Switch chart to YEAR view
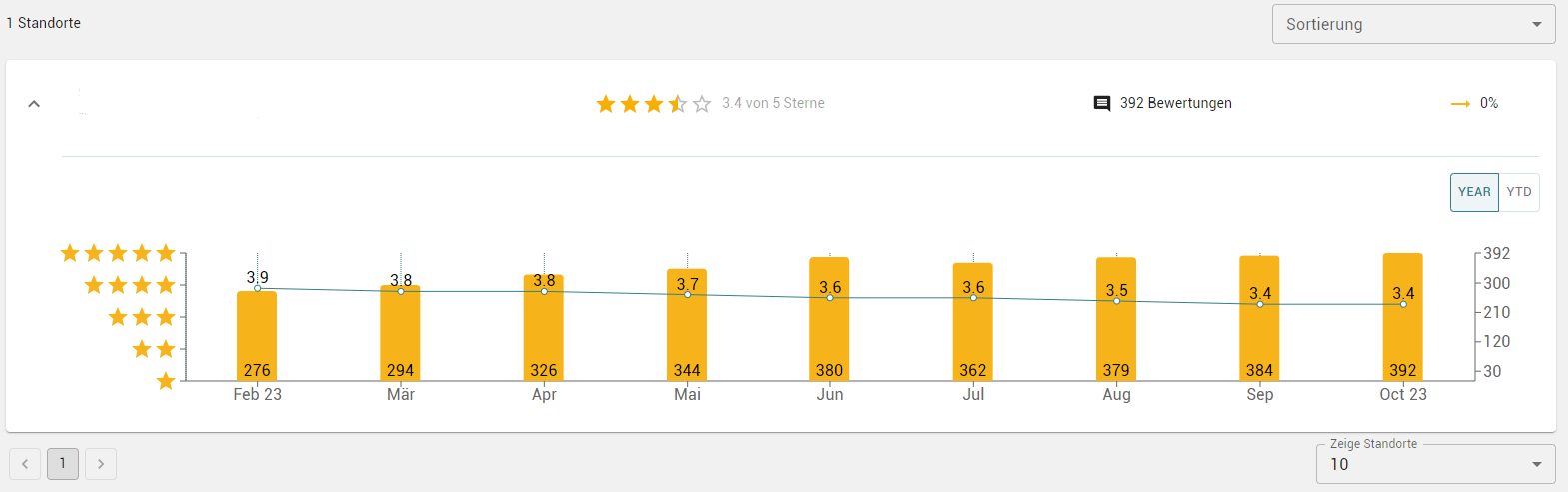 click(1474, 192)
